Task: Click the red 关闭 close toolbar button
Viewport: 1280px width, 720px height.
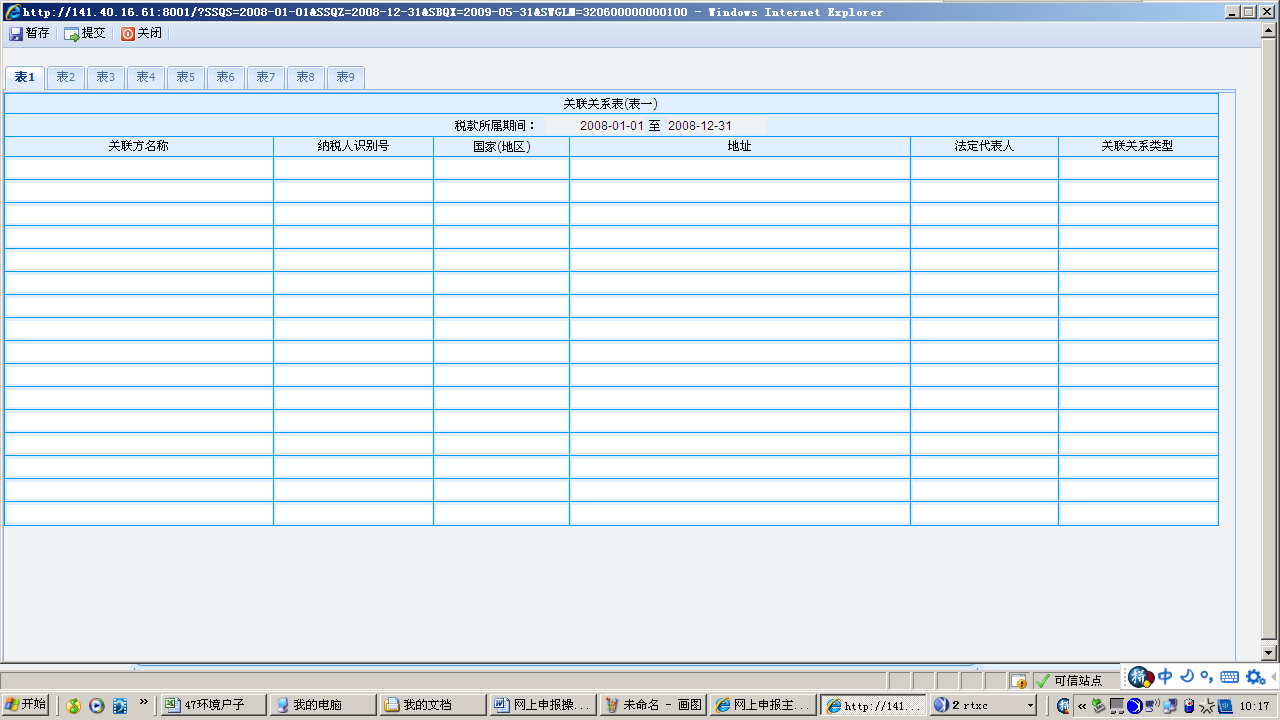Action: click(x=141, y=33)
